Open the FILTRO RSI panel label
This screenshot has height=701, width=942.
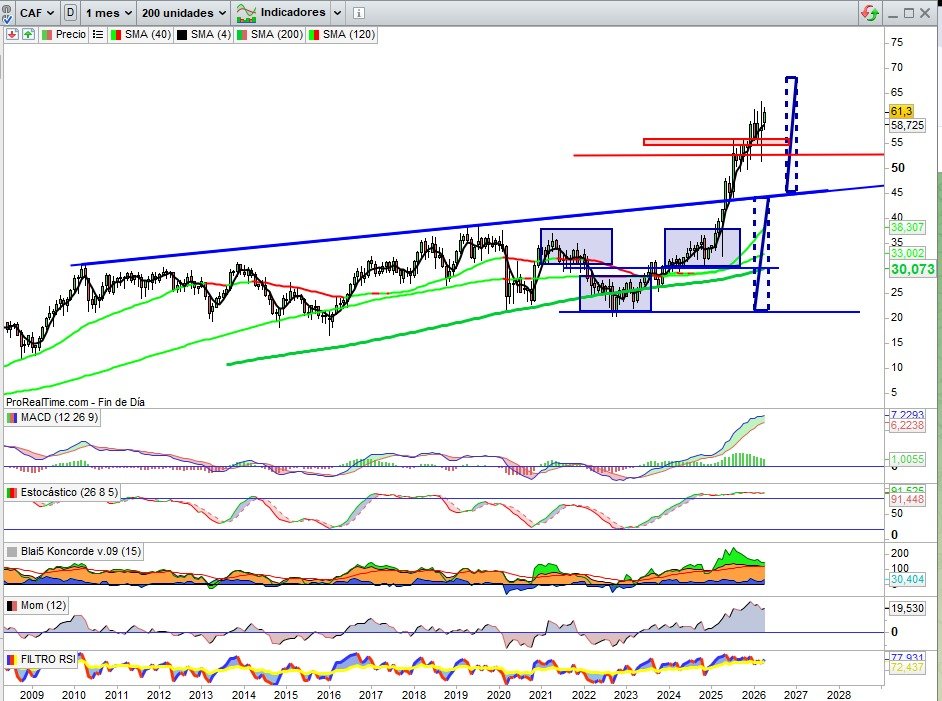pos(48,660)
